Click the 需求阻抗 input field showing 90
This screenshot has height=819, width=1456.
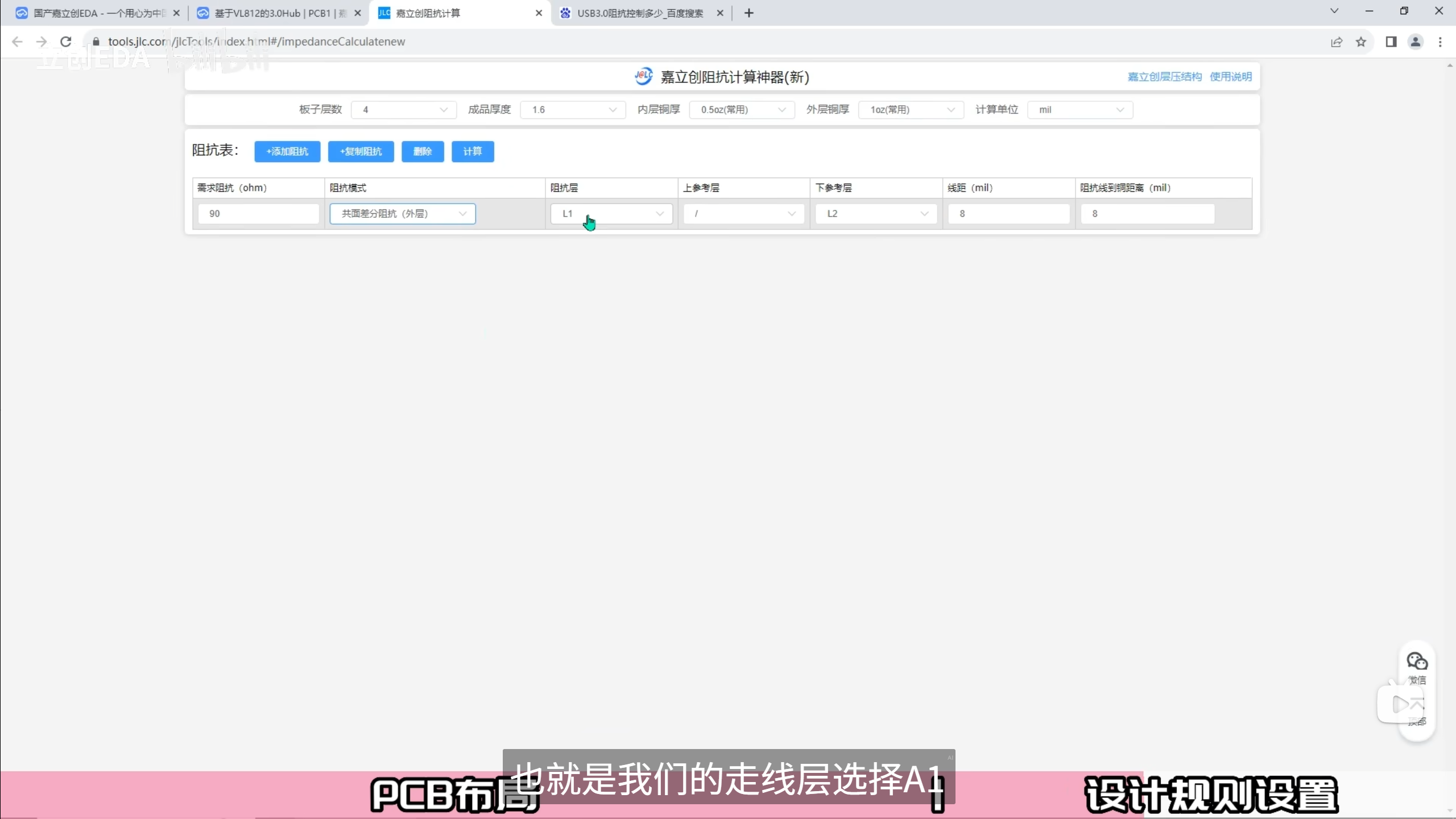pyautogui.click(x=258, y=214)
